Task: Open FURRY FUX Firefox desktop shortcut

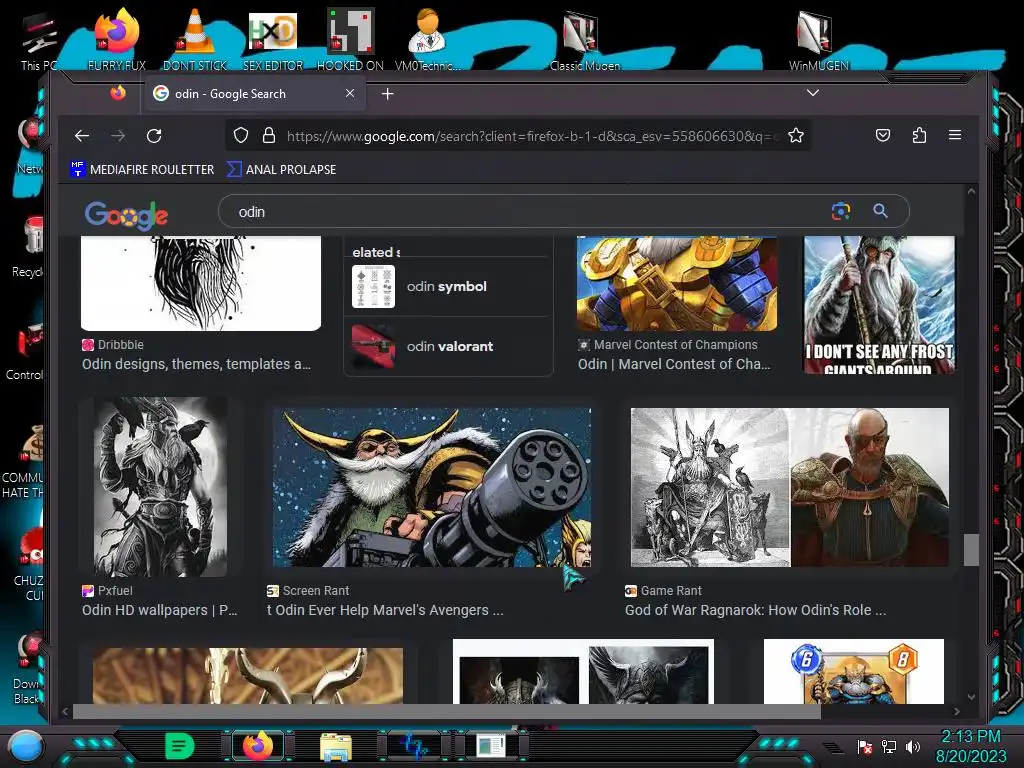Action: [117, 39]
